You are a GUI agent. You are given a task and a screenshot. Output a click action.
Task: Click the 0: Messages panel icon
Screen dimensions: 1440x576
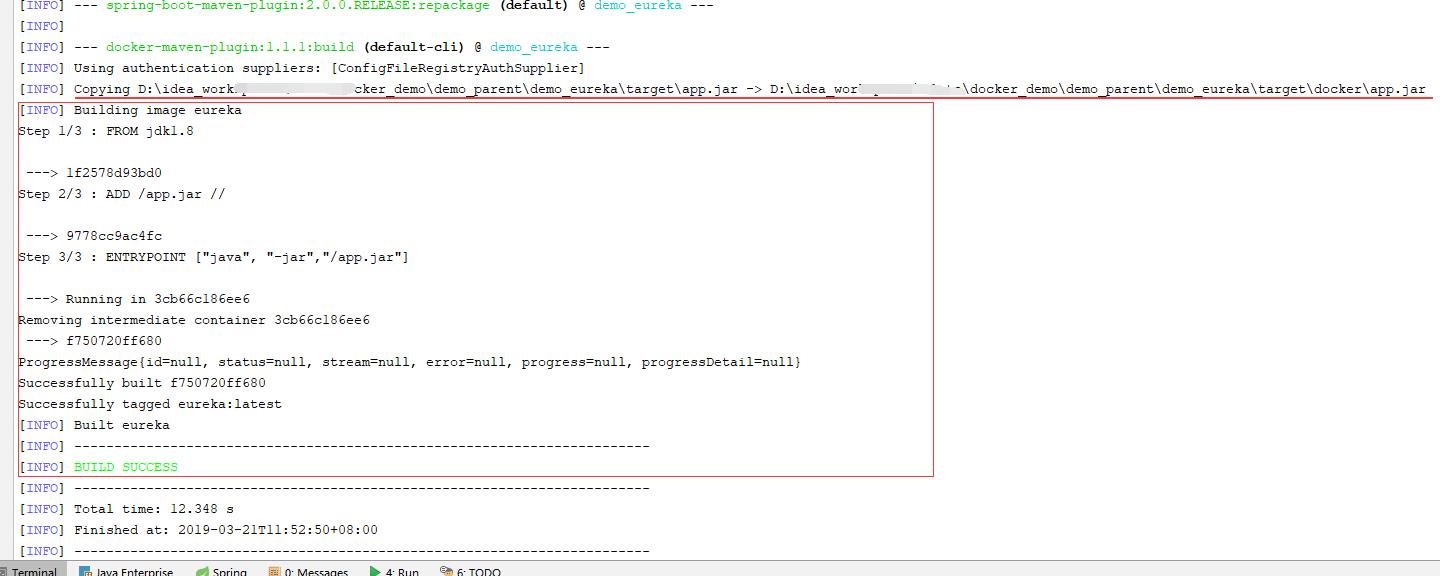tap(274, 572)
